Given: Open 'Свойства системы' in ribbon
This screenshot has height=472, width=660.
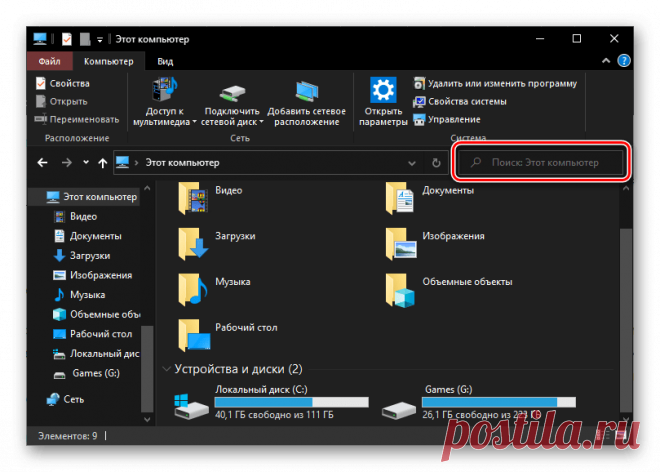Looking at the screenshot, I should [x=460, y=101].
